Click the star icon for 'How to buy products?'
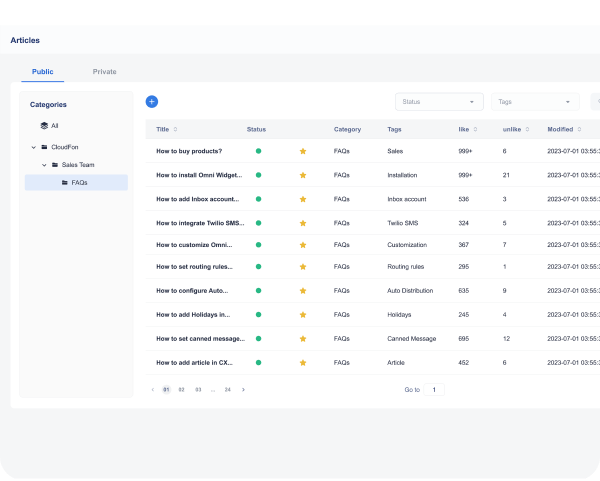600x481 pixels. coord(303,151)
